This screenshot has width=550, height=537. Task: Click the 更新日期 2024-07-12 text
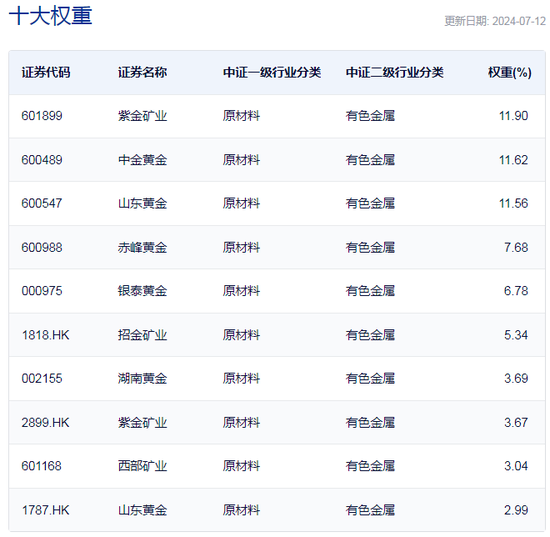495,21
